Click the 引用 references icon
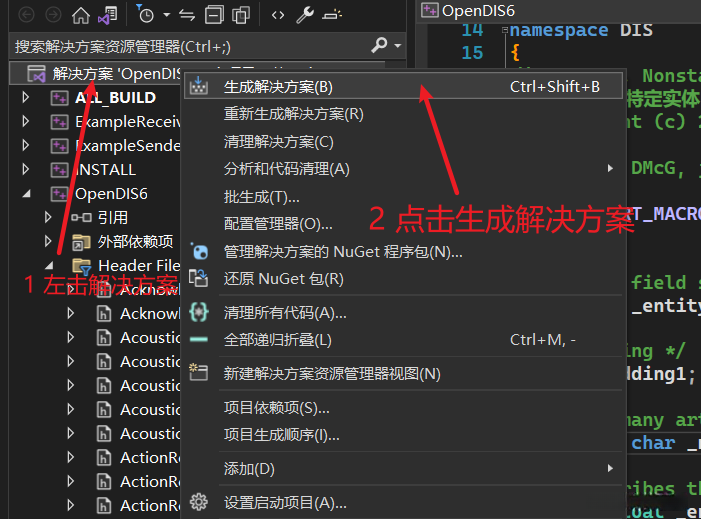This screenshot has height=519, width=701. coord(81,218)
